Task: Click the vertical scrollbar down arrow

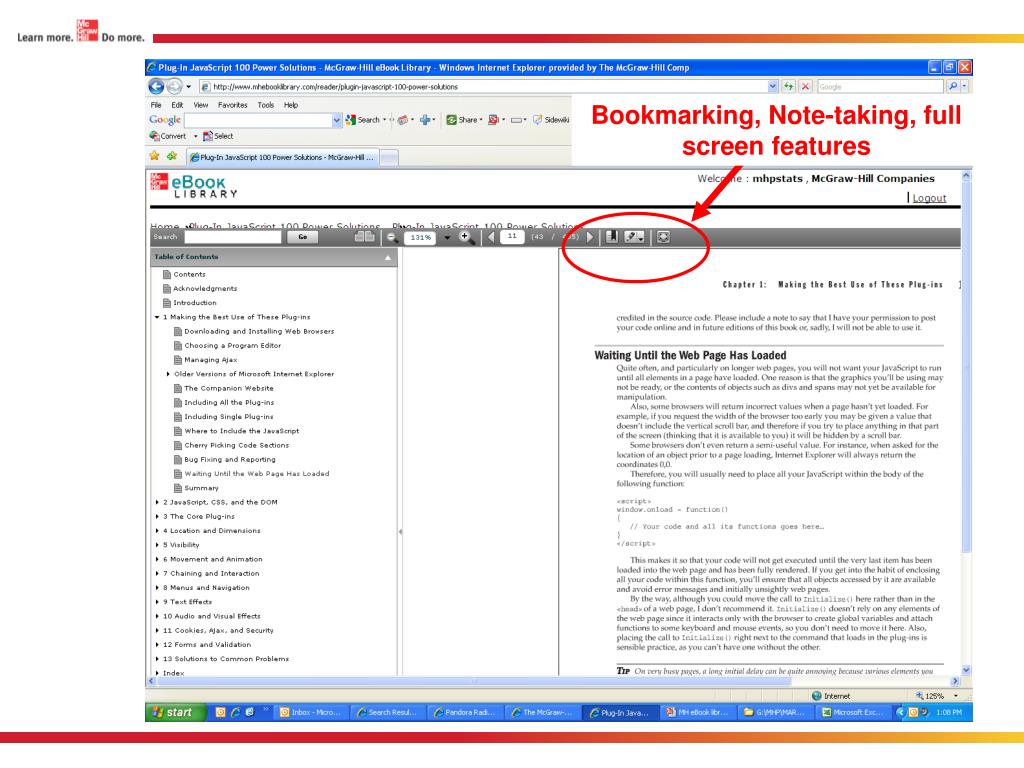Action: tap(966, 669)
